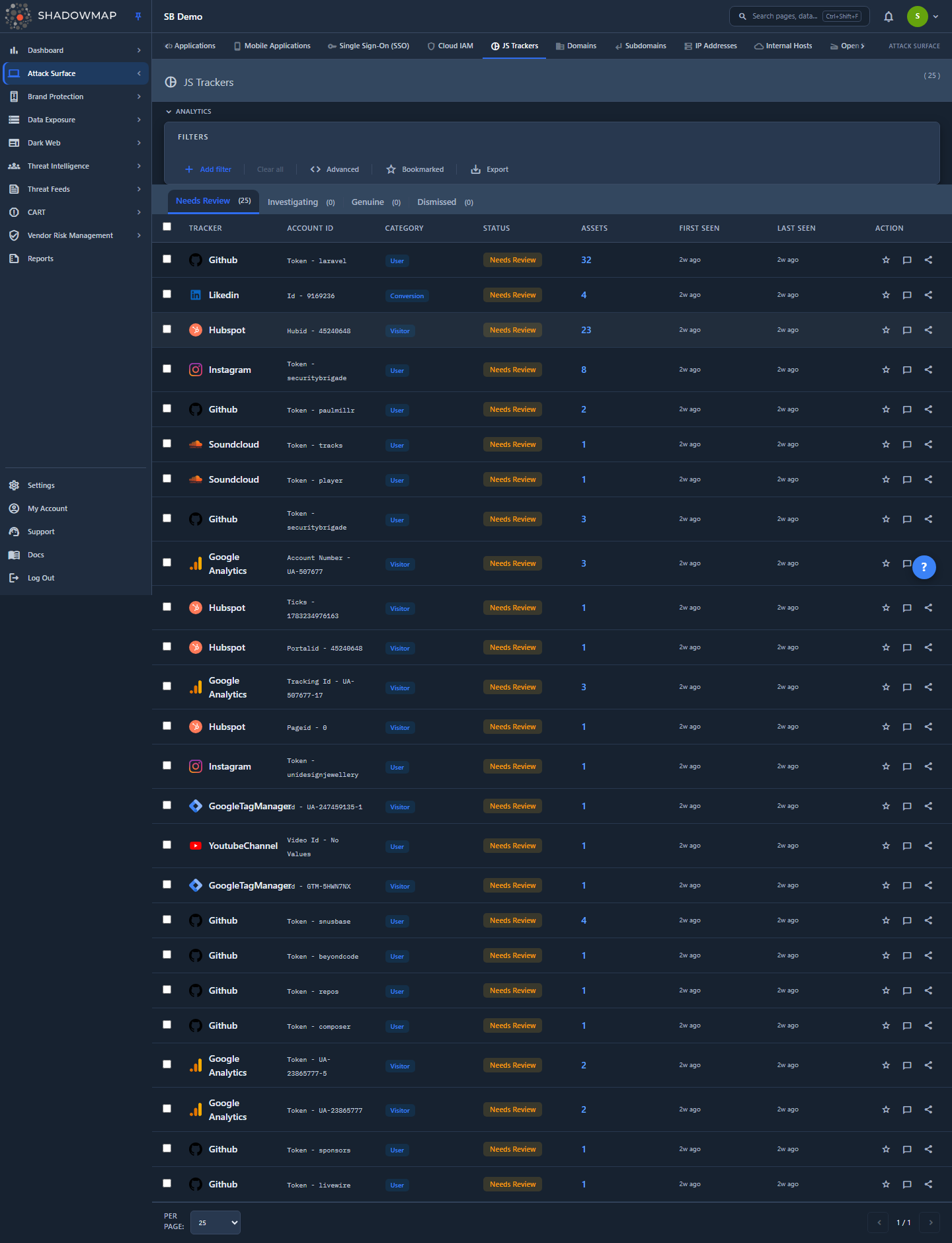This screenshot has width=952, height=1243.
Task: Collapse the Analytics section
Action: 188,112
